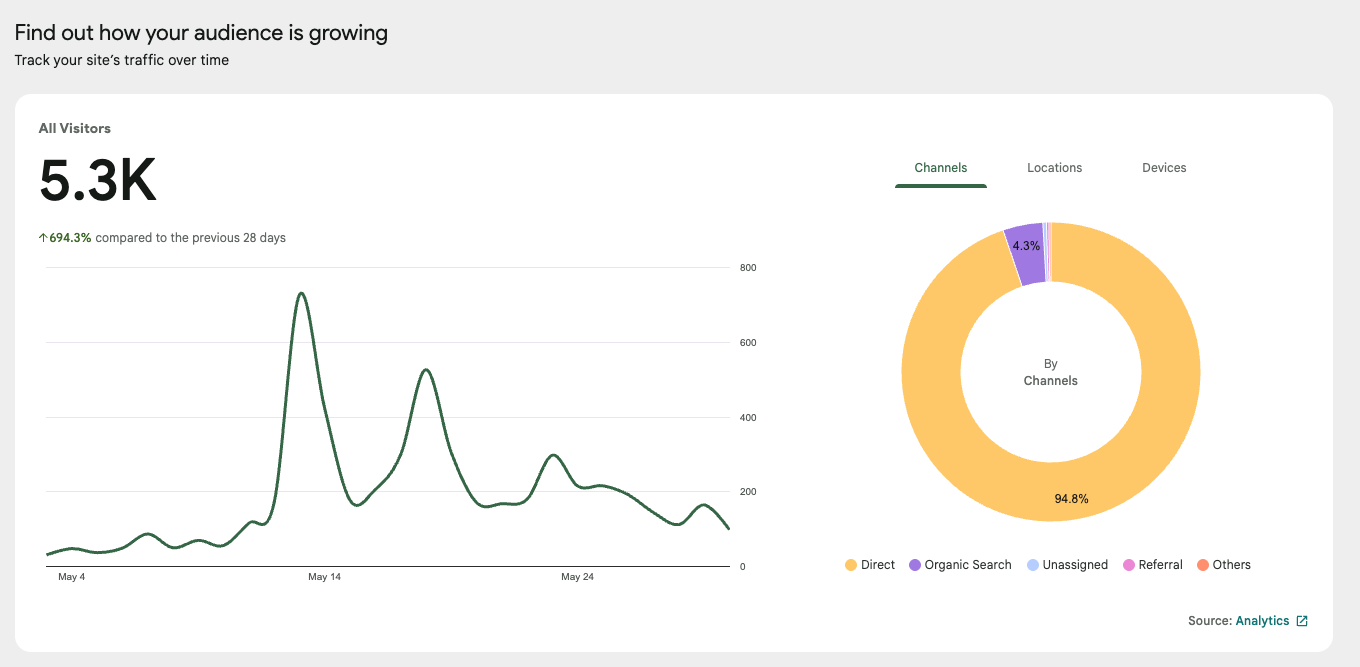The image size is (1360, 667).
Task: Click the green up arrow beside 694.3%
Action: (x=43, y=238)
